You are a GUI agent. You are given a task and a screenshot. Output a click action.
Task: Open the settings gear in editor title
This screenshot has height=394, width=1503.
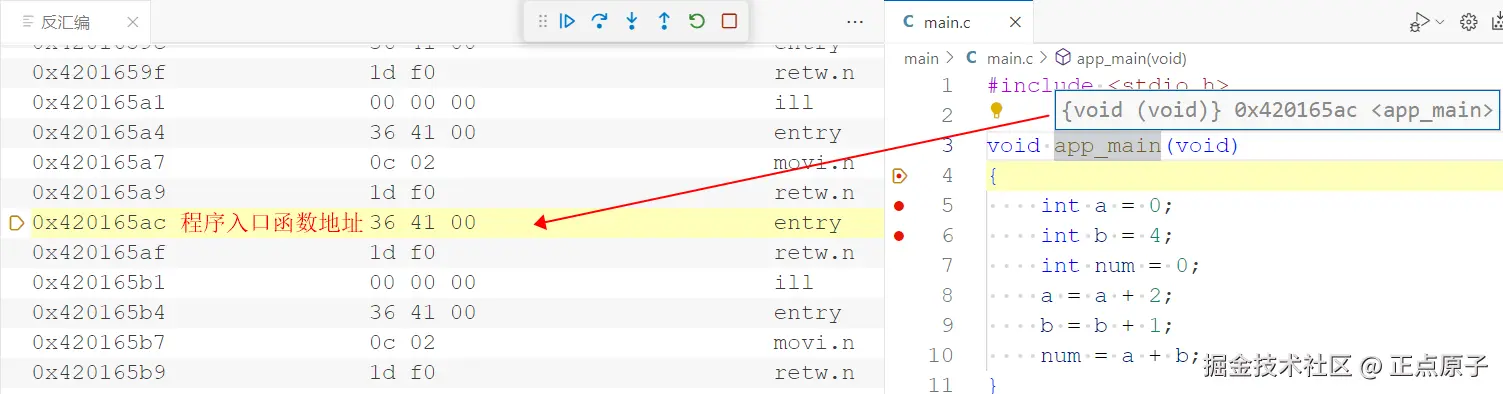(x=1469, y=21)
